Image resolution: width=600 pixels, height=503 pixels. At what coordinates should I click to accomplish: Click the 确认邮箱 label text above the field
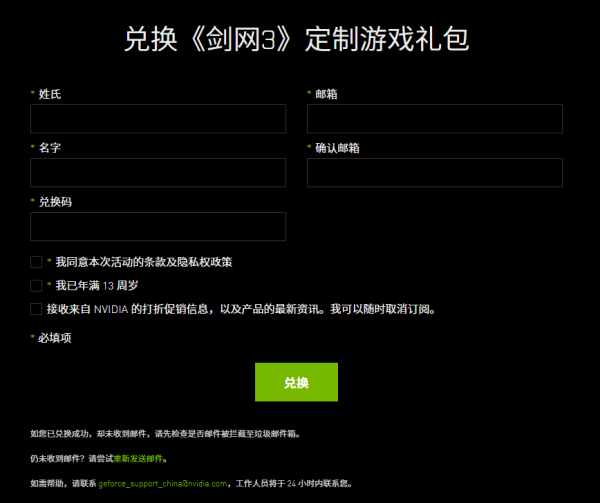point(337,148)
